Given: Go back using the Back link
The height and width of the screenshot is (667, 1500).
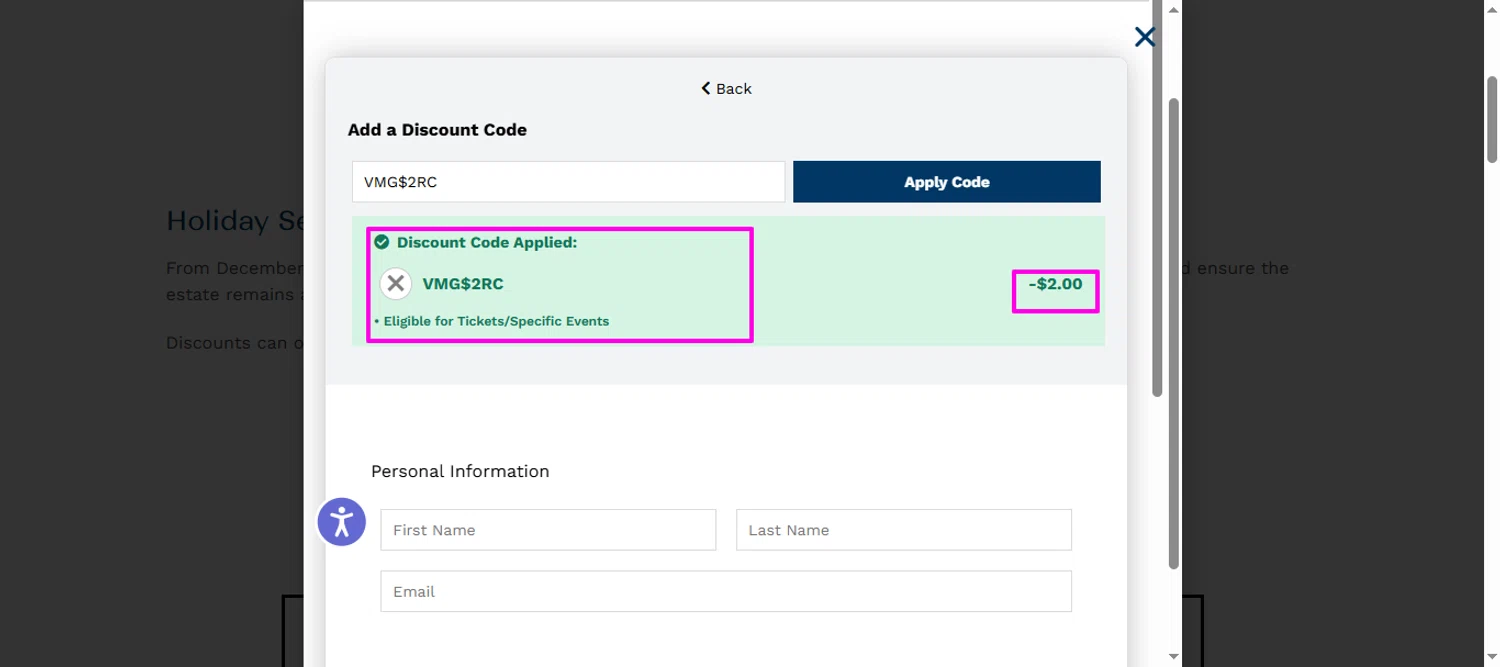Looking at the screenshot, I should [x=726, y=89].
